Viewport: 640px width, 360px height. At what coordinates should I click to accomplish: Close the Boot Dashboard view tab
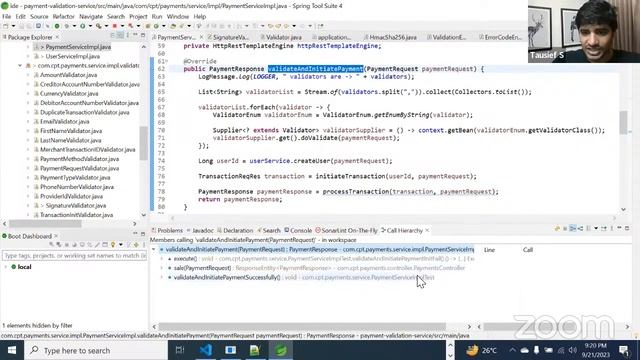[x=56, y=236]
